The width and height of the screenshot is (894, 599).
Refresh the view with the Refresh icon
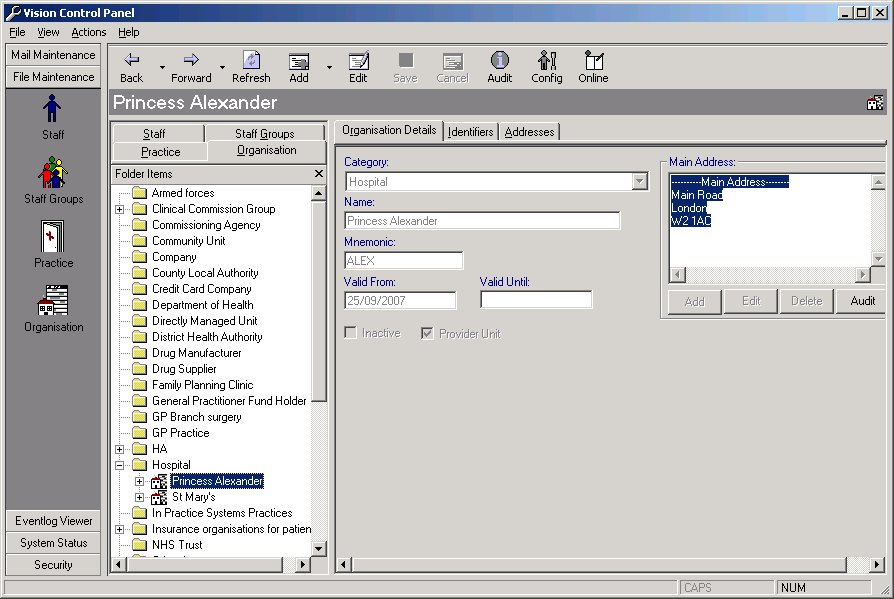click(251, 60)
